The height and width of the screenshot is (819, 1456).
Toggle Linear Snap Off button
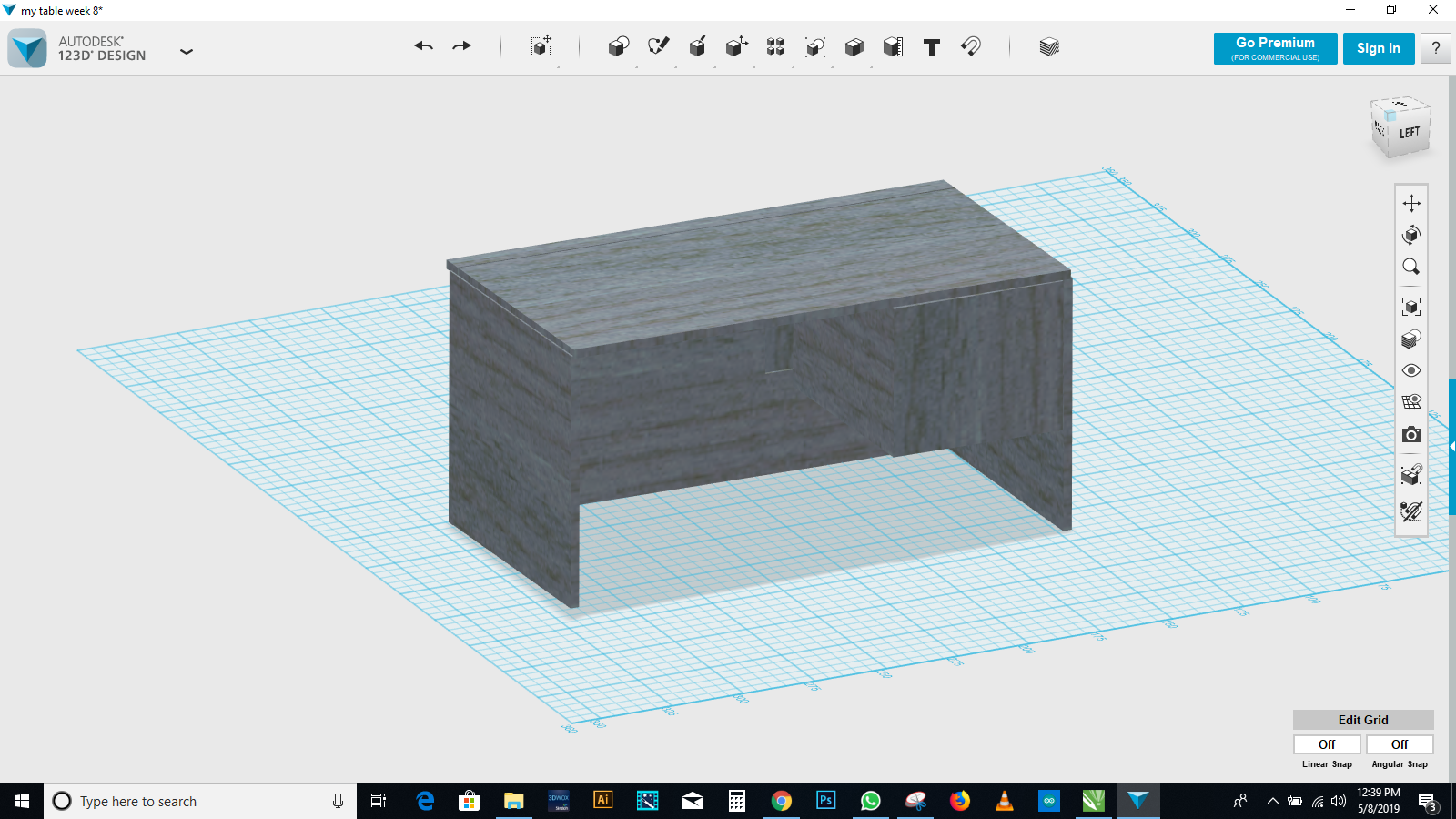1327,744
